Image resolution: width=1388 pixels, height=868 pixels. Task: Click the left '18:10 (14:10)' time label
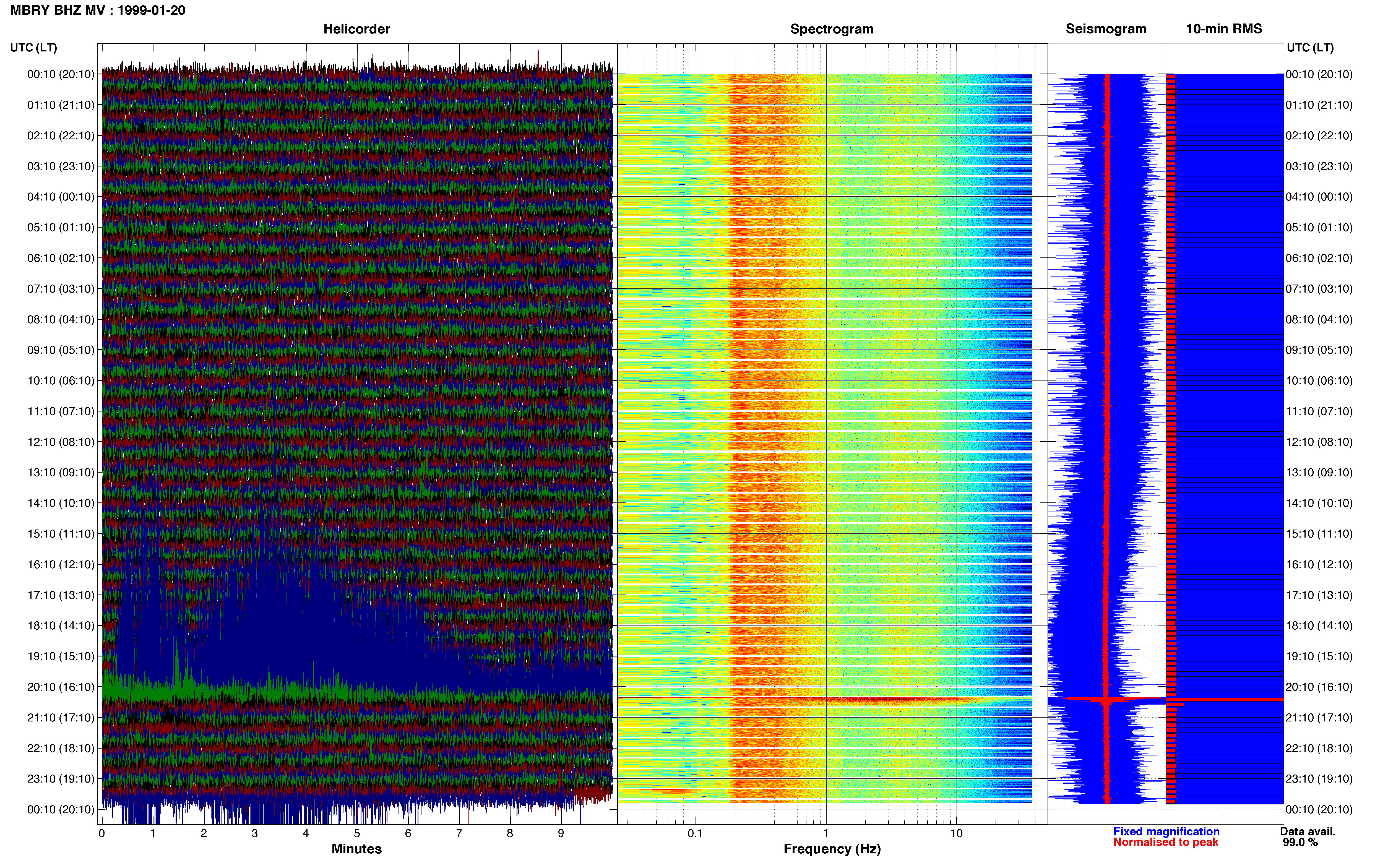pyautogui.click(x=61, y=626)
